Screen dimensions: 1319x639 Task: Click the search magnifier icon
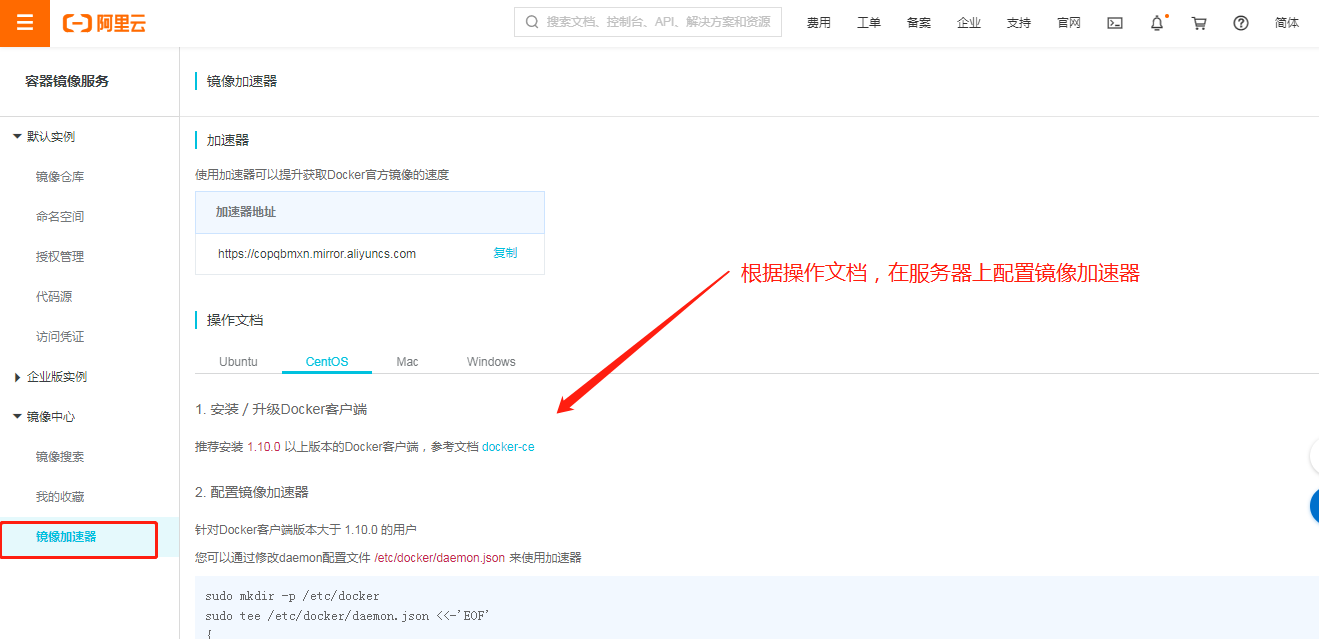pyautogui.click(x=530, y=22)
